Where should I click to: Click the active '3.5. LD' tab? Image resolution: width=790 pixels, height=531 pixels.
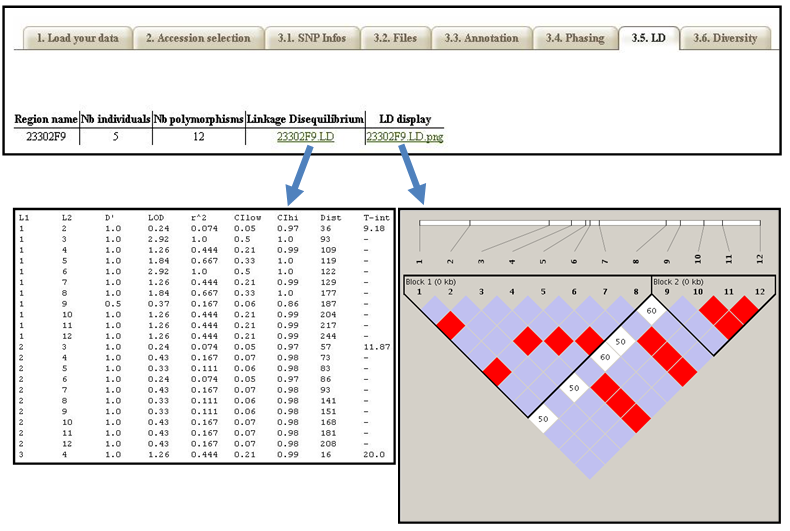(648, 38)
